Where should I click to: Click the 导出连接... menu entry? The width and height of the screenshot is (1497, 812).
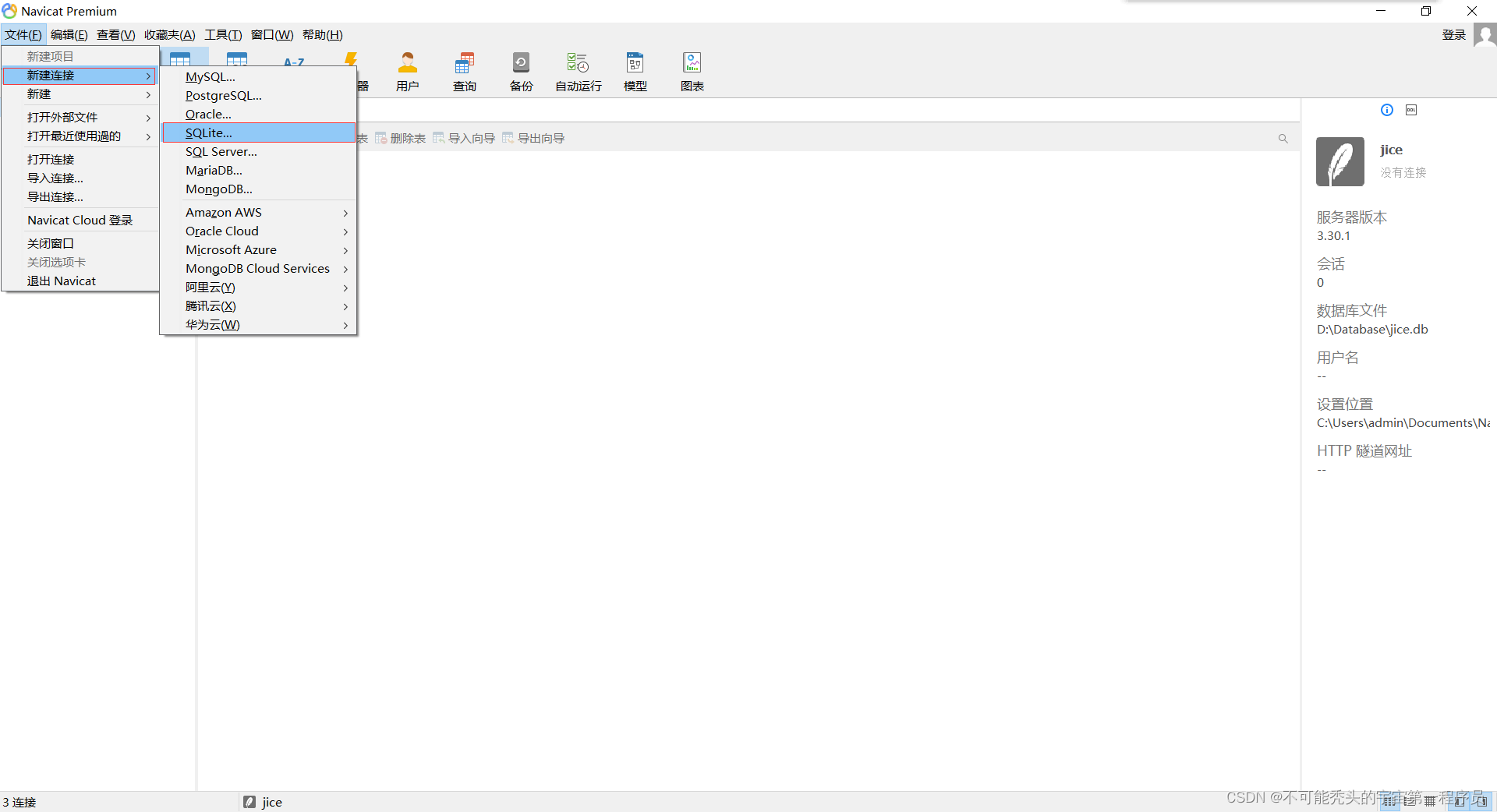coord(80,197)
